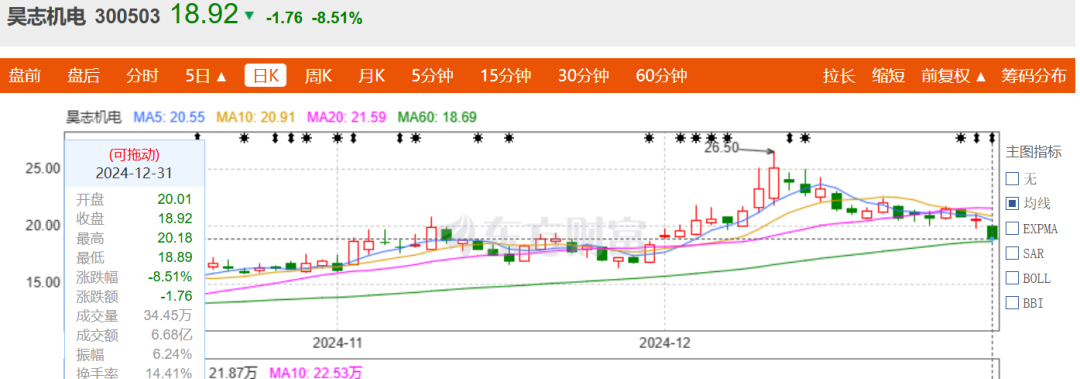
Task: Expand the 5日 dropdown
Action: pyautogui.click(x=206, y=76)
